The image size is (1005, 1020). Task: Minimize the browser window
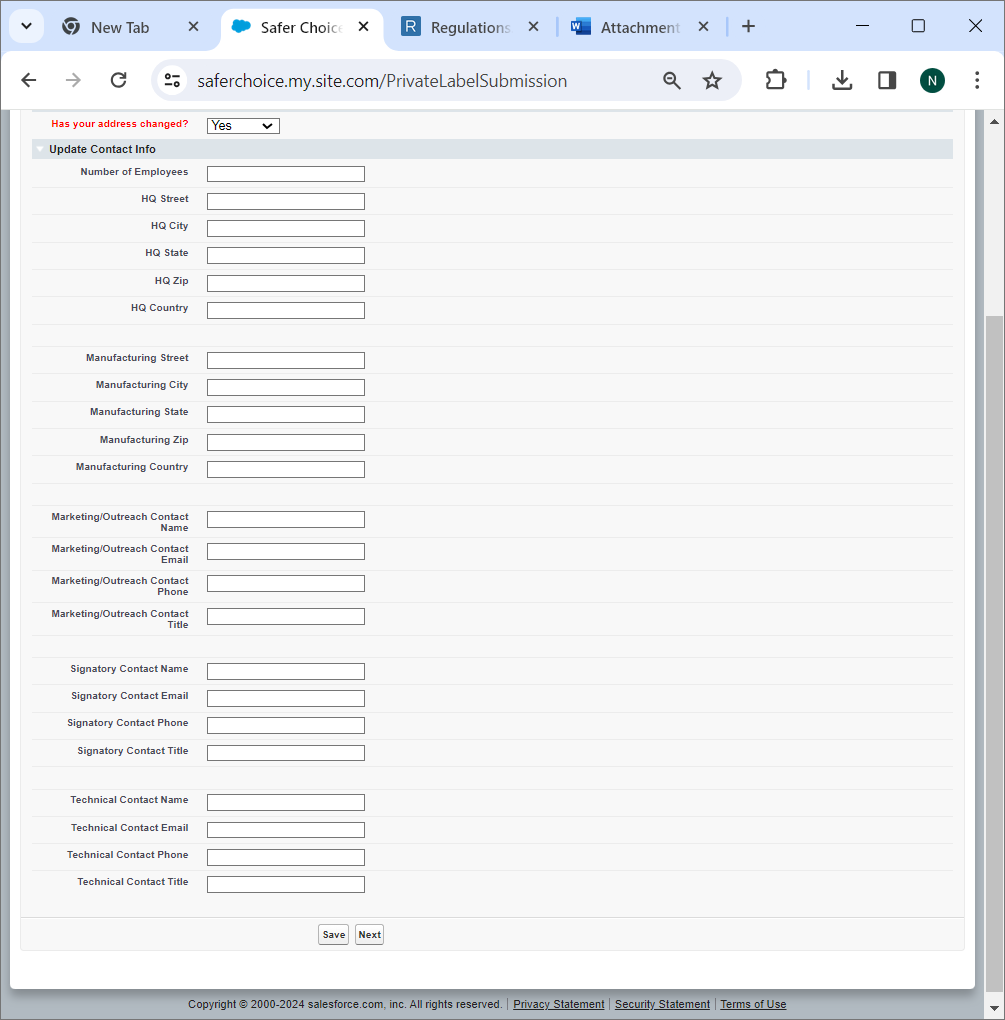click(863, 26)
